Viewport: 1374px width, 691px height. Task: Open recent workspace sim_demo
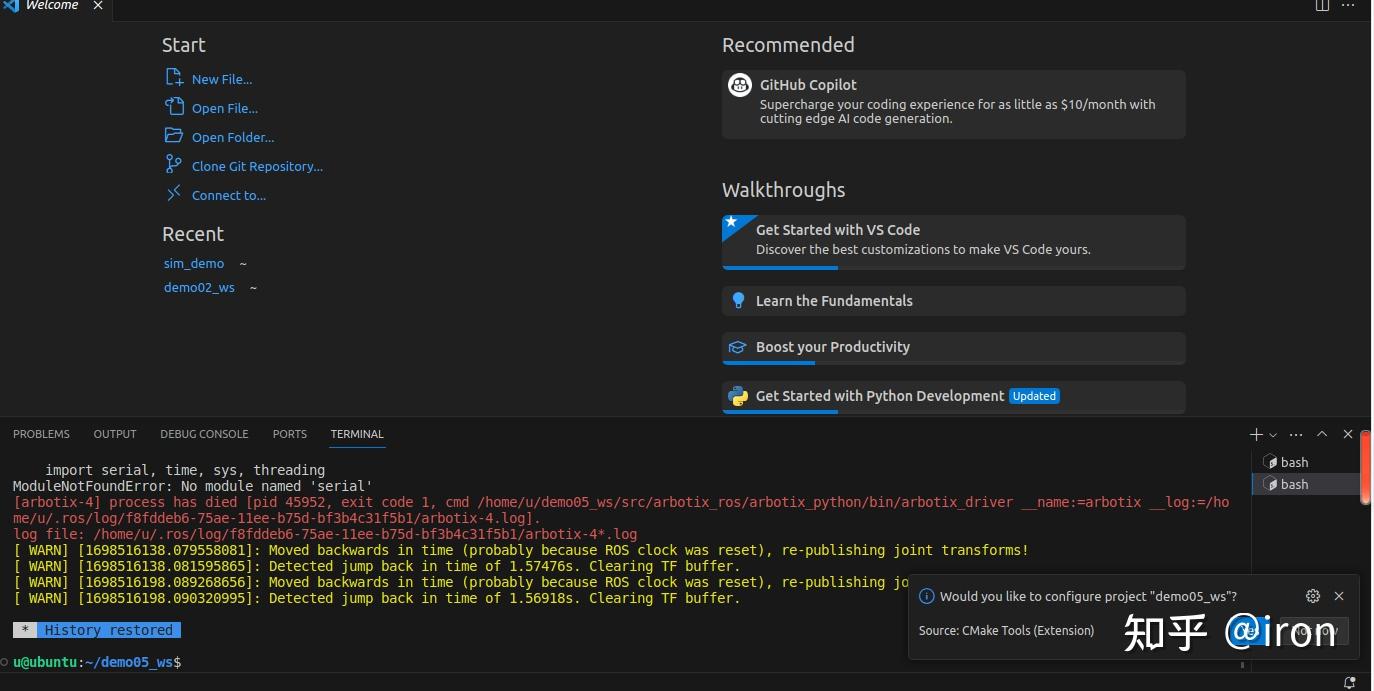193,263
